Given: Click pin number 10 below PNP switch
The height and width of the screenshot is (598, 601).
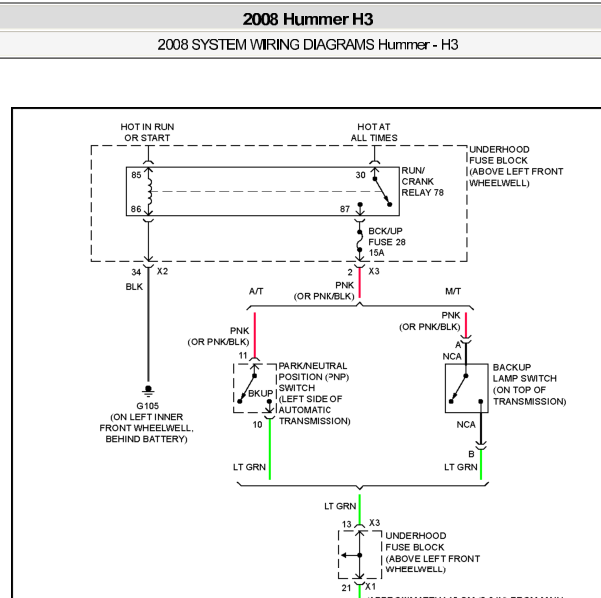Looking at the screenshot, I should tap(258, 424).
